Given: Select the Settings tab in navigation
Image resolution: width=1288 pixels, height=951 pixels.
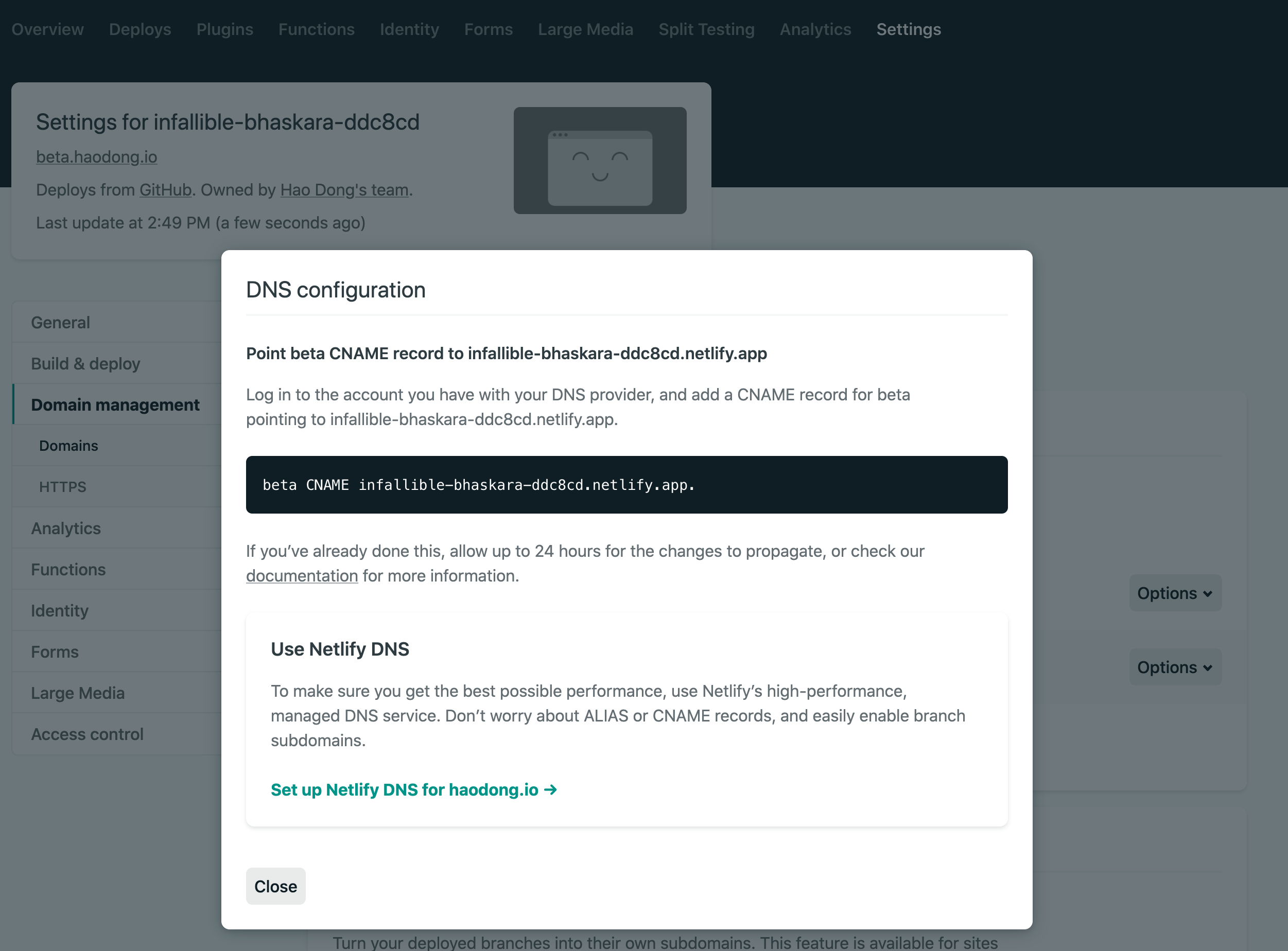Looking at the screenshot, I should (909, 29).
